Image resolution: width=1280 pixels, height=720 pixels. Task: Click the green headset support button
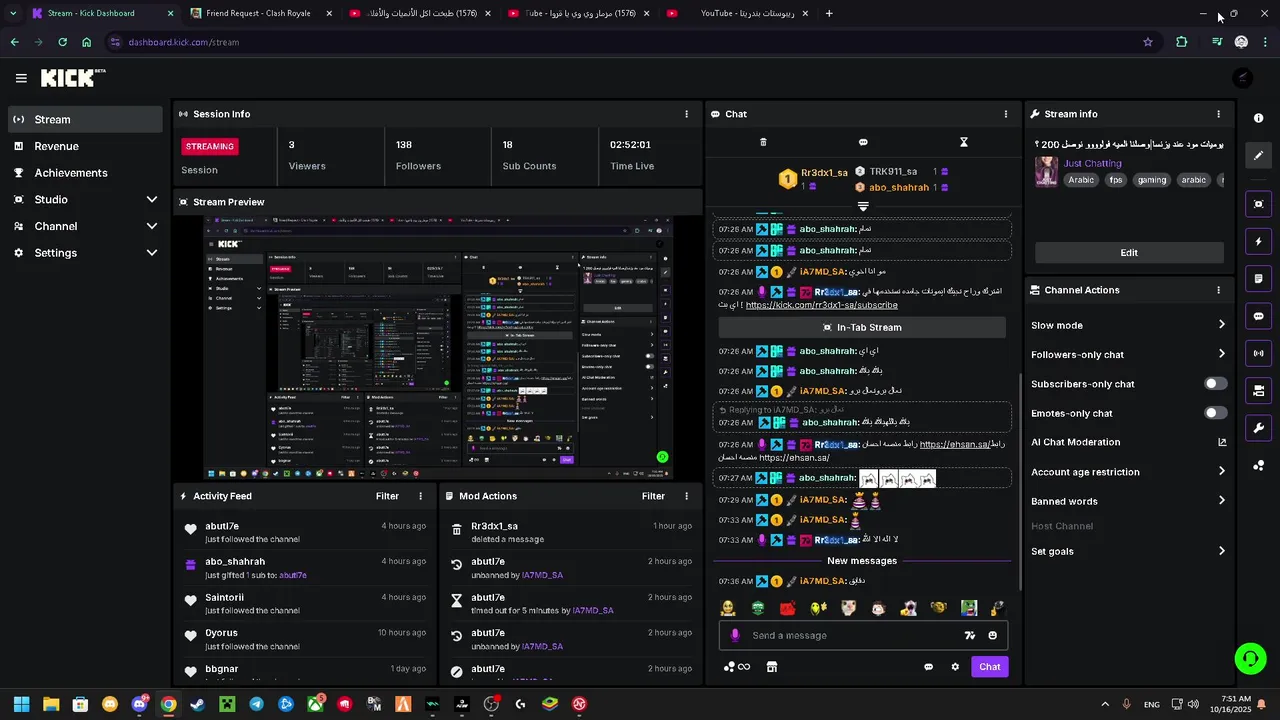(1250, 657)
